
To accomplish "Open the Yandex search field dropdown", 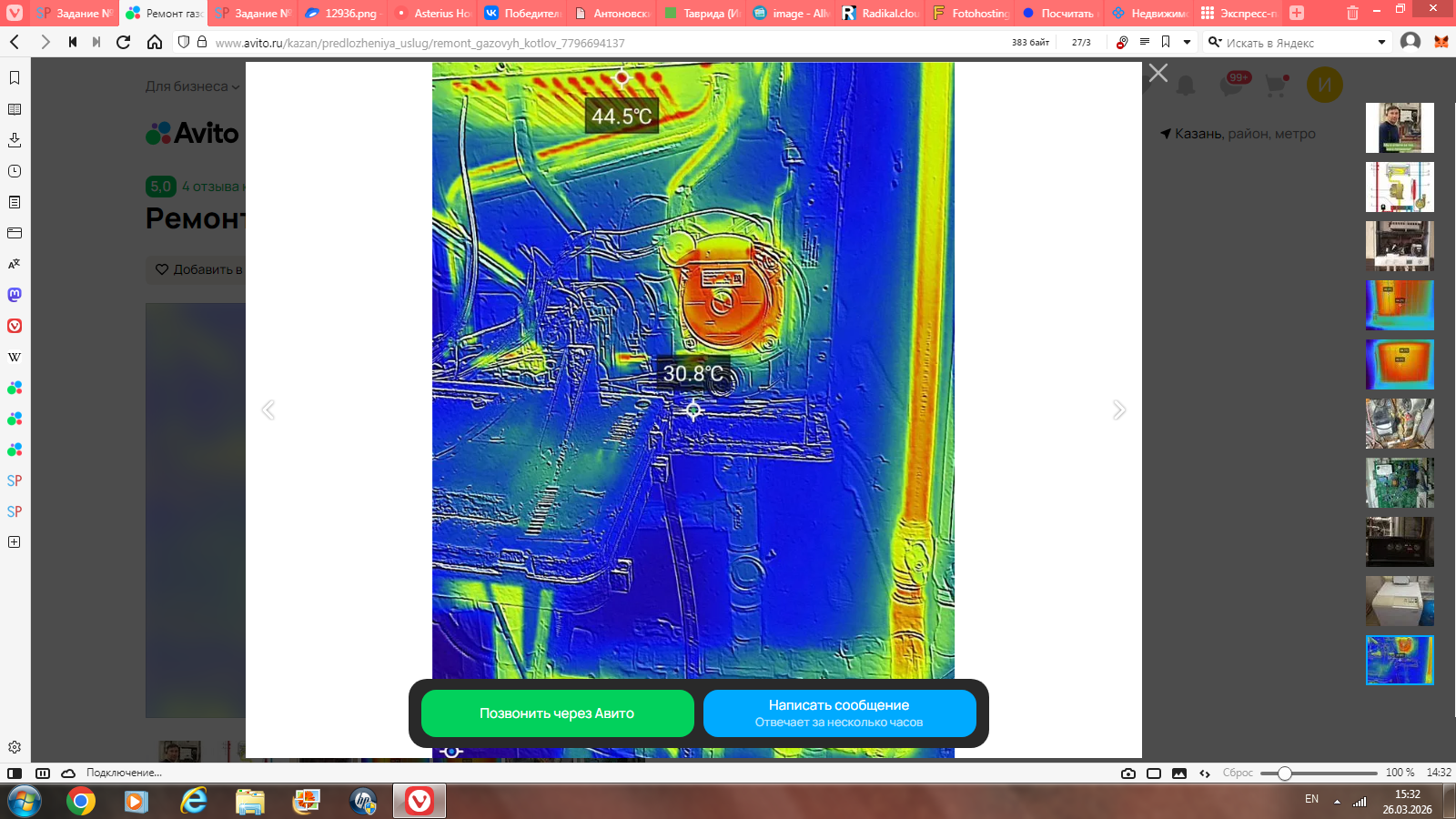I will (1381, 42).
